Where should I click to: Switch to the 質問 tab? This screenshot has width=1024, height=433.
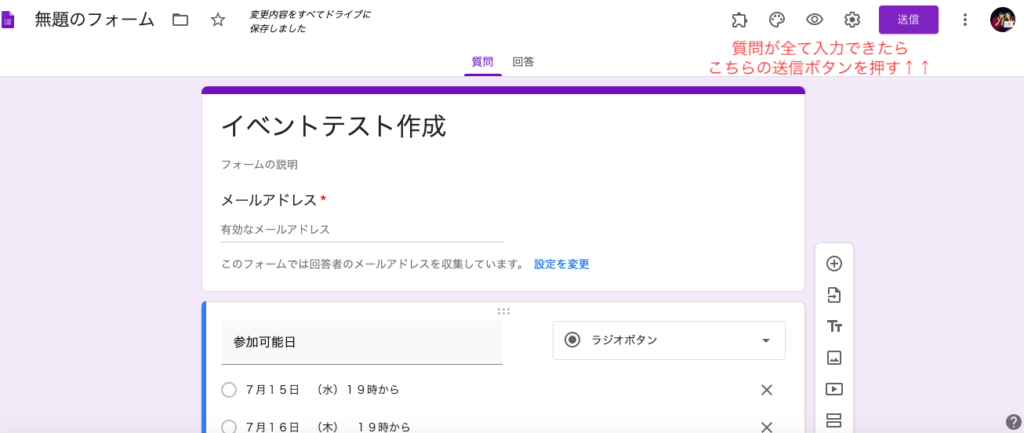pyautogui.click(x=483, y=62)
